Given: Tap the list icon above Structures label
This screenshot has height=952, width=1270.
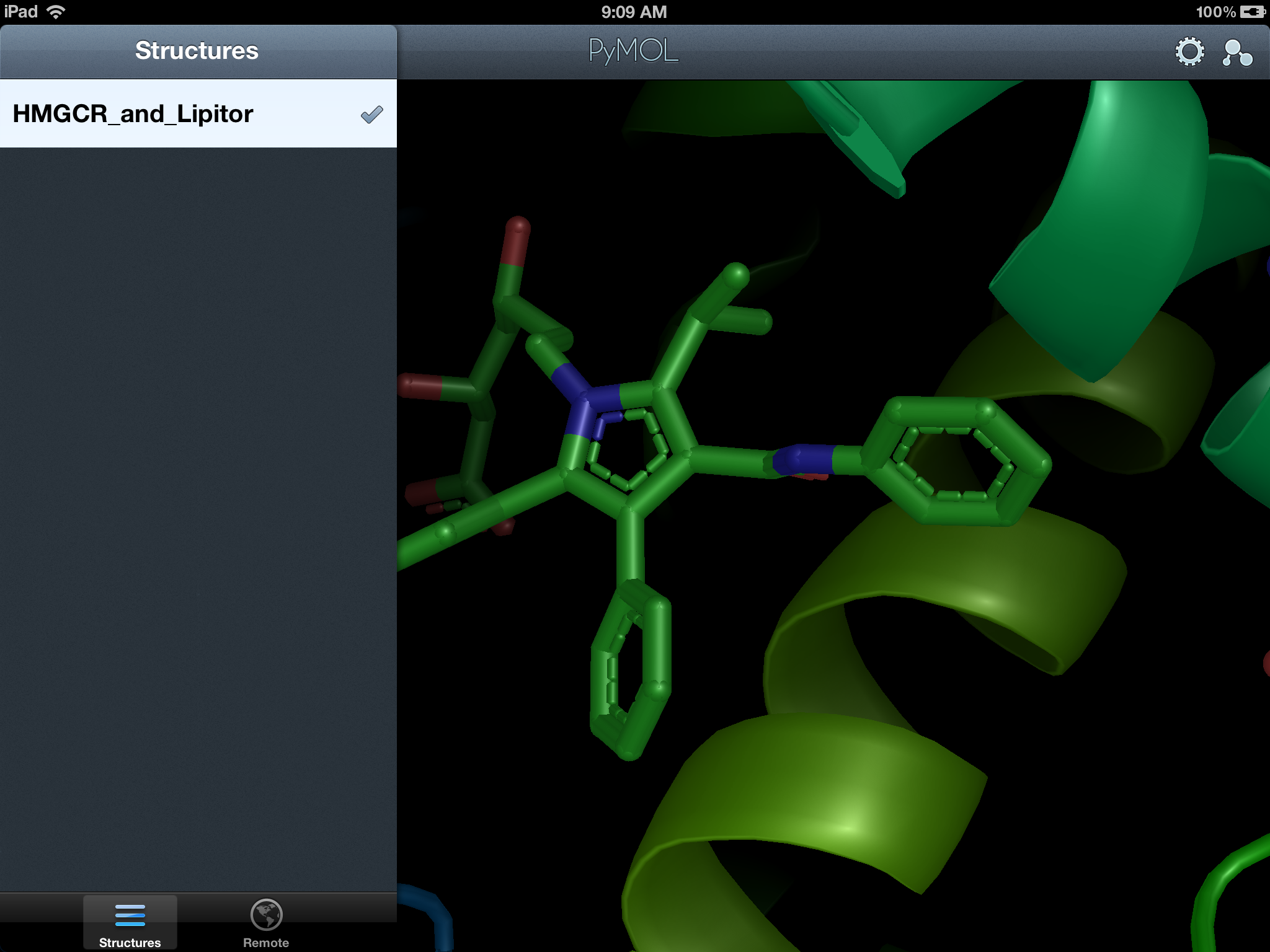Looking at the screenshot, I should point(130,915).
